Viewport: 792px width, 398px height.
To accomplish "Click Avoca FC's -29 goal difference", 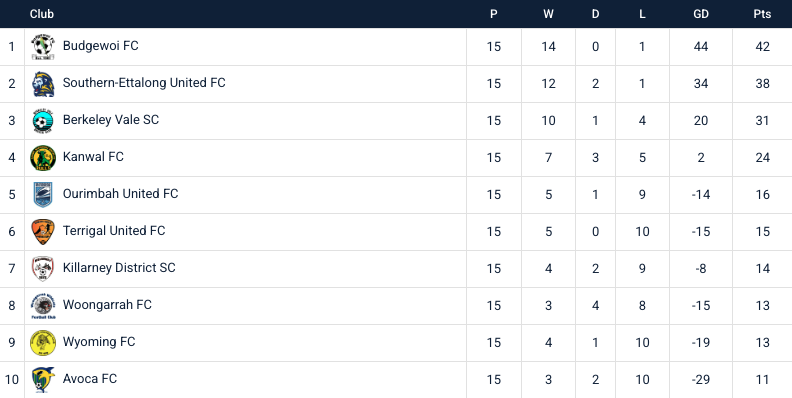I will [x=701, y=379].
